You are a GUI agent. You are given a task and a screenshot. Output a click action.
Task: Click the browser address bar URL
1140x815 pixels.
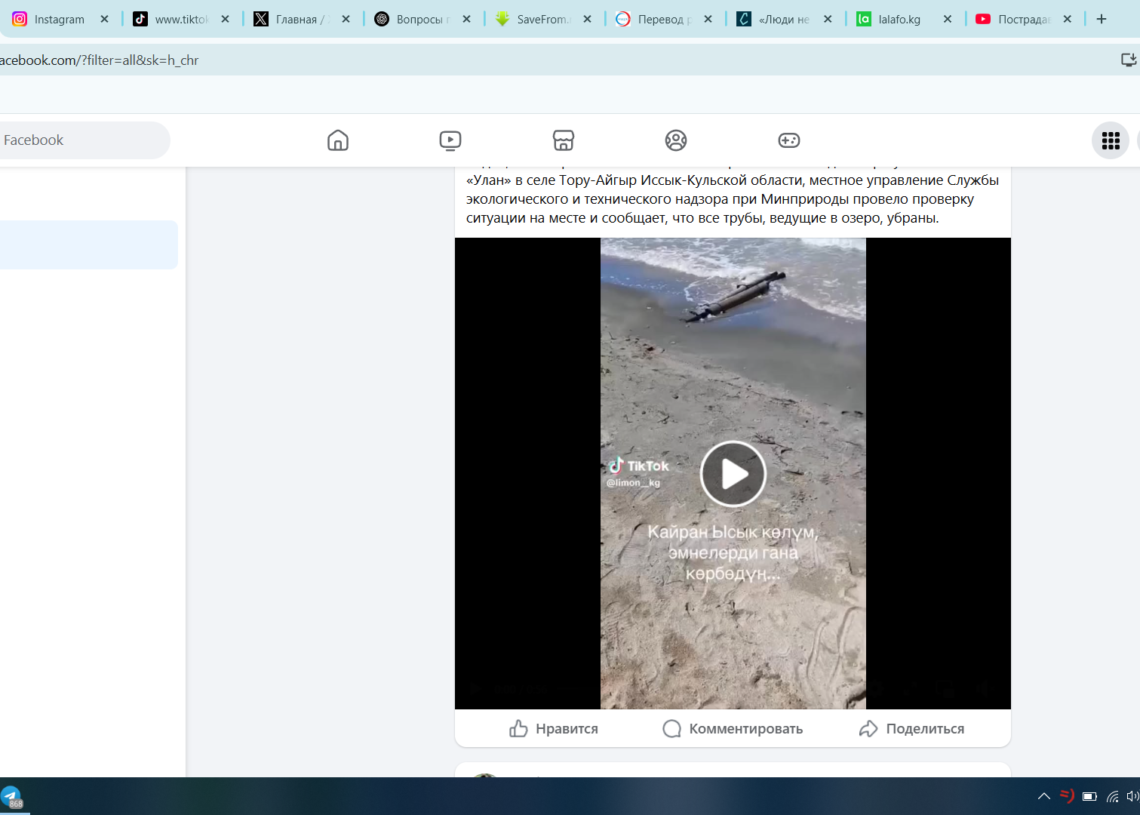[100, 60]
